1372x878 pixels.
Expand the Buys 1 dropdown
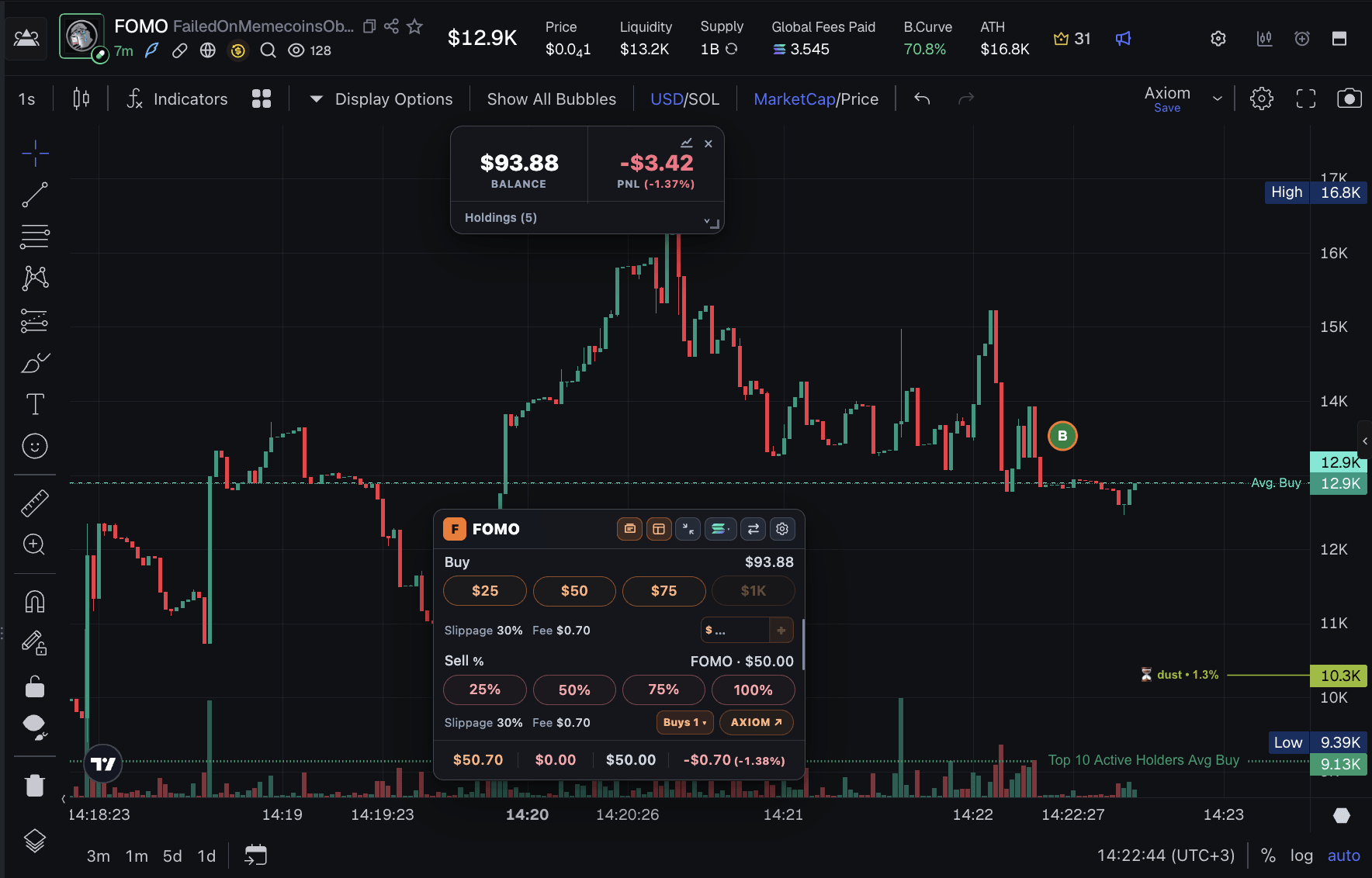click(x=684, y=722)
